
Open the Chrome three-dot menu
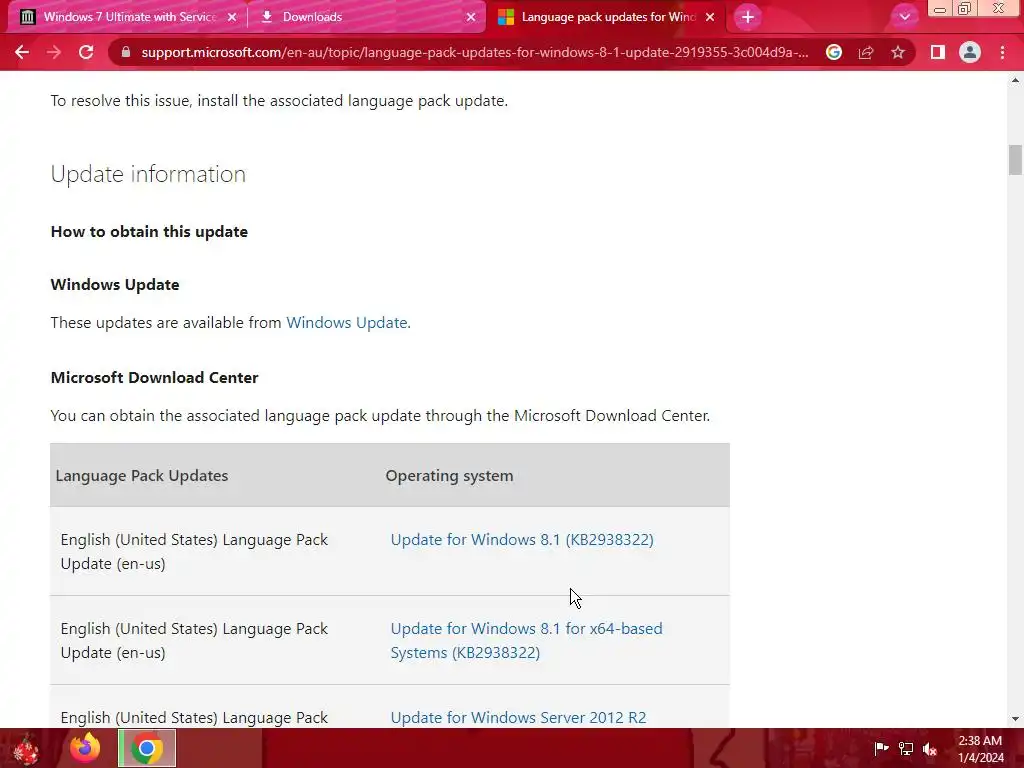1002,52
